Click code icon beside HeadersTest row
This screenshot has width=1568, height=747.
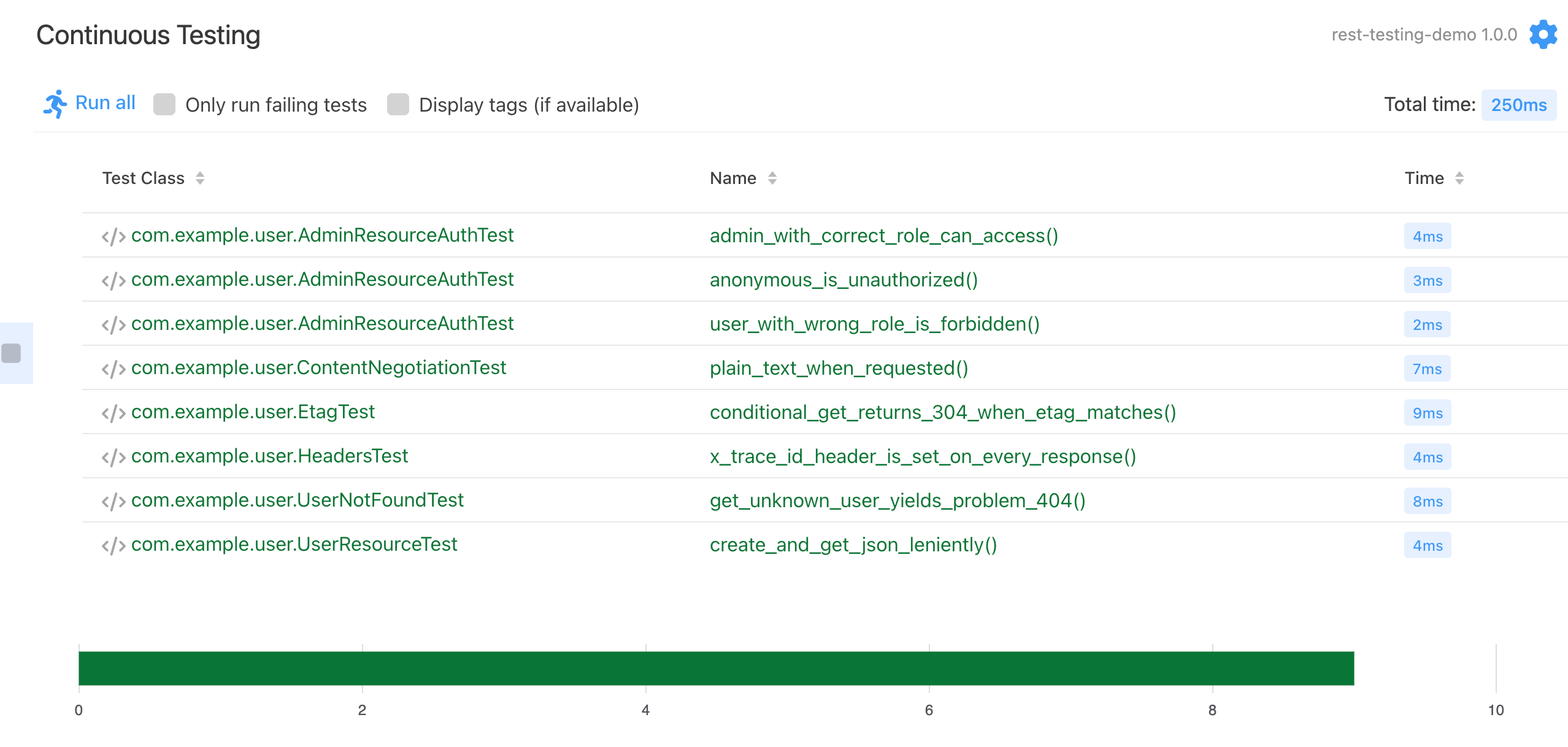113,457
